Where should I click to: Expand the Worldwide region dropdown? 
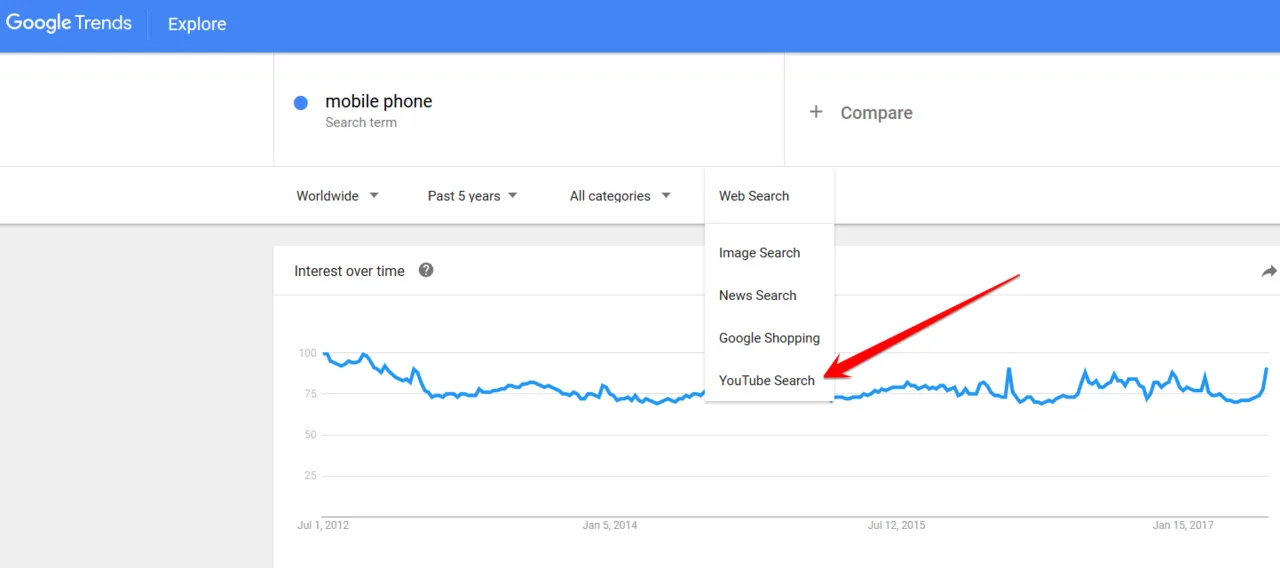pos(337,196)
